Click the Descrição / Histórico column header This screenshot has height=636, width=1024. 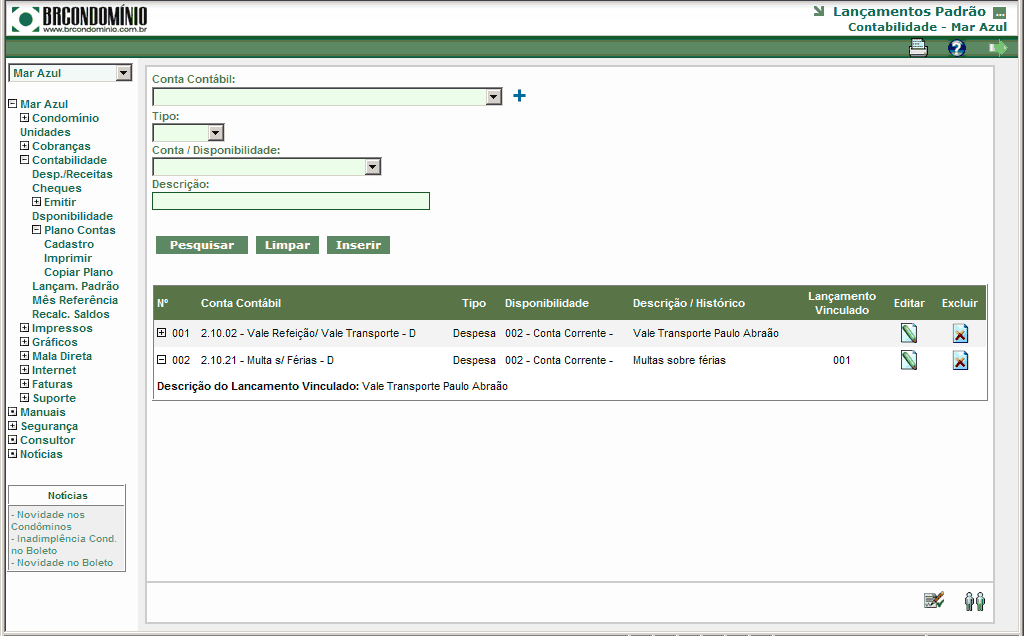tap(688, 303)
